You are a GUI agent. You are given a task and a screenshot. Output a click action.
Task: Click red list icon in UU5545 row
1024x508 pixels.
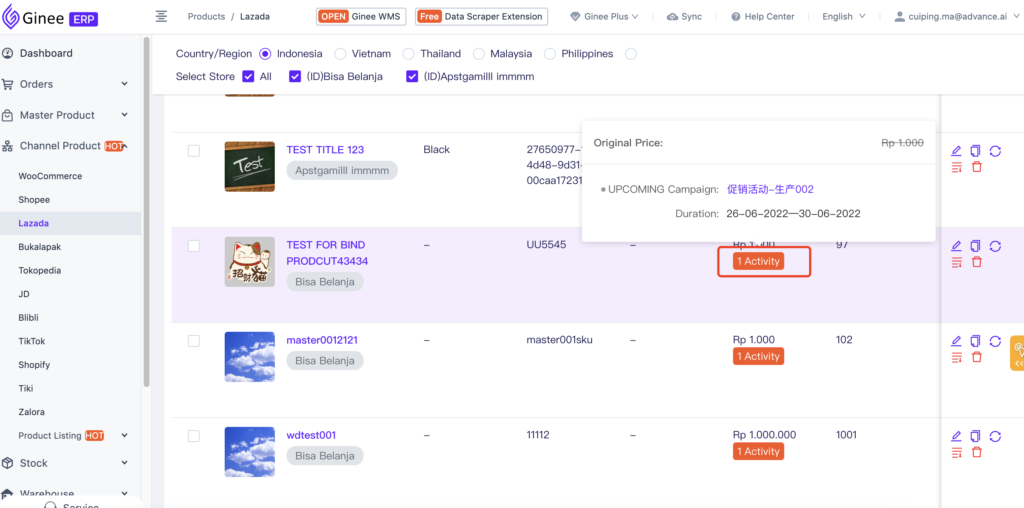tap(957, 262)
